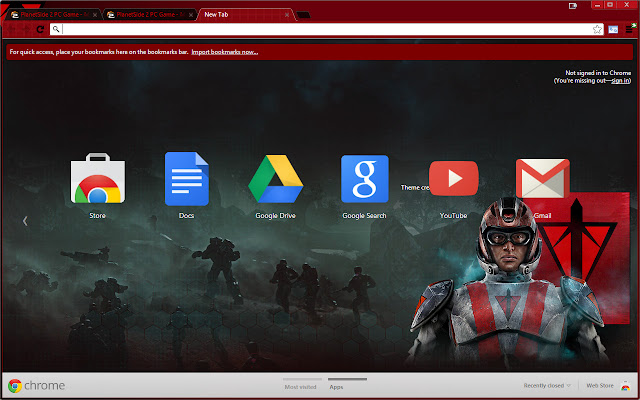Switch to the first PlanetSide 2 PC Game tab
The width and height of the screenshot is (640, 400).
coord(53,15)
